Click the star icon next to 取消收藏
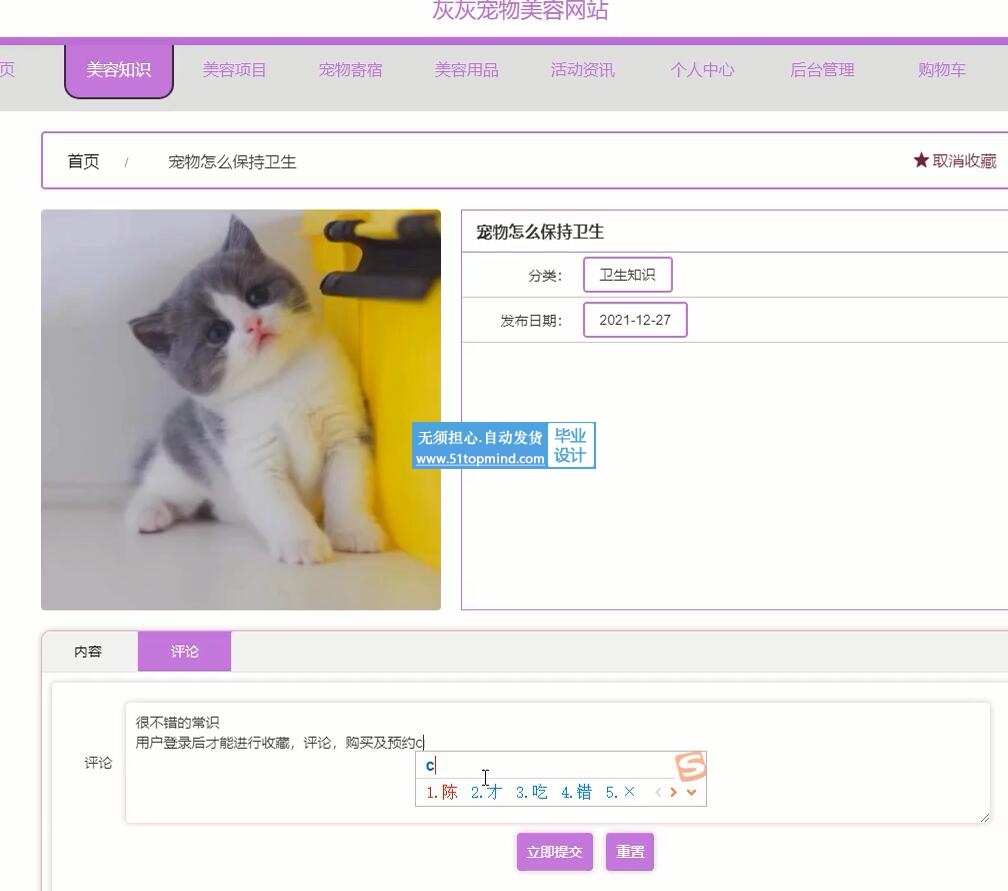The image size is (1008, 891). point(921,160)
